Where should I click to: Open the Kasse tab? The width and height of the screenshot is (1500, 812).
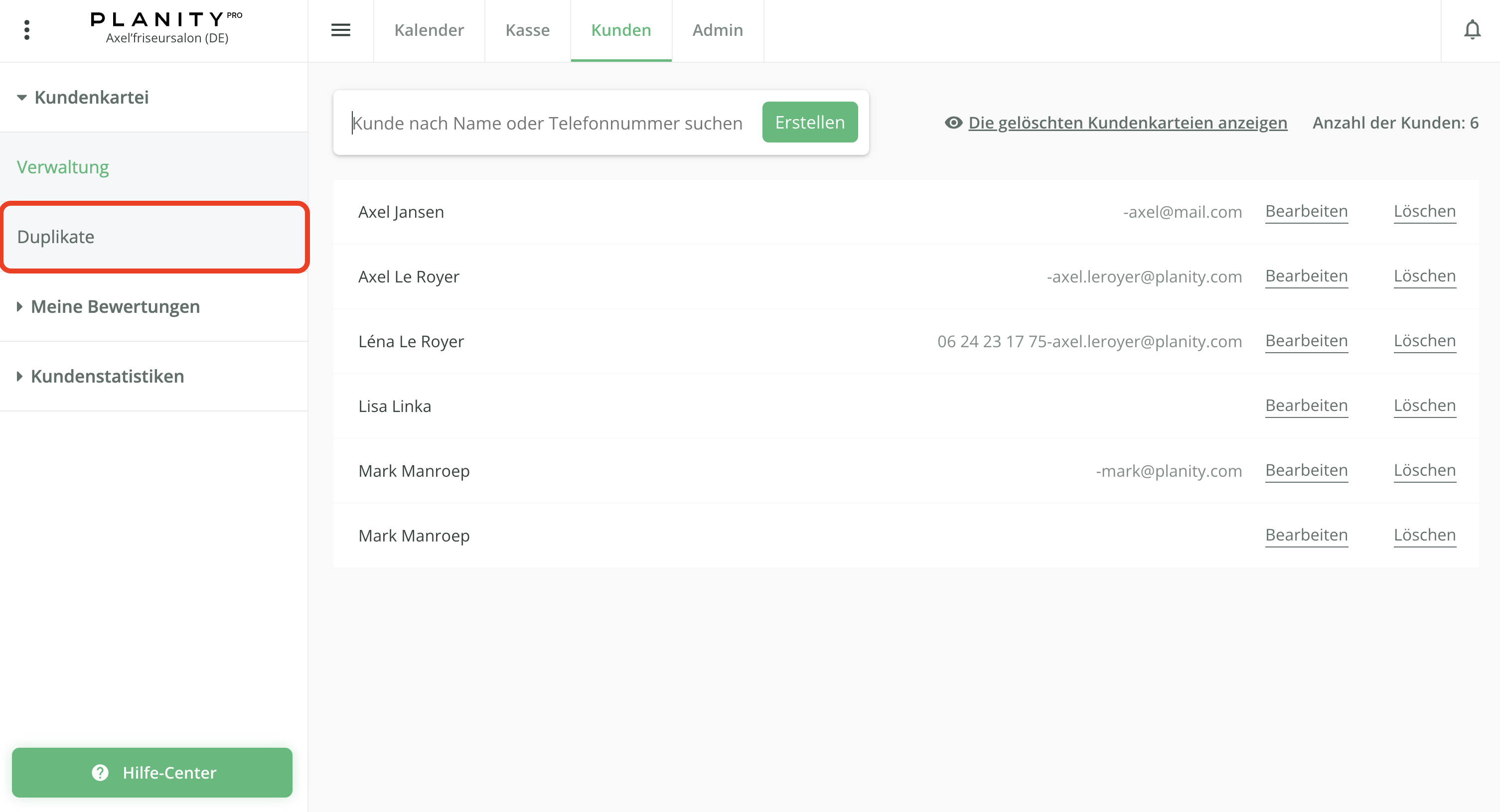click(x=527, y=30)
